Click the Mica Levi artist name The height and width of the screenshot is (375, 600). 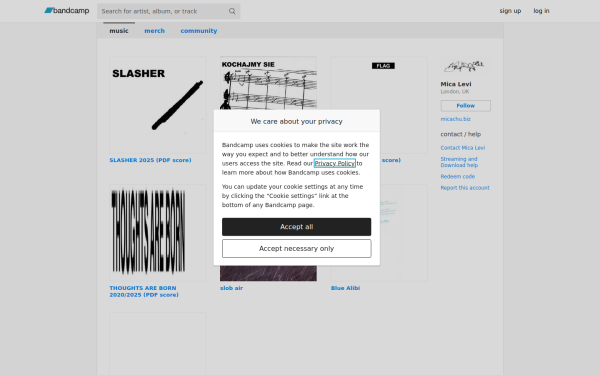(456, 84)
